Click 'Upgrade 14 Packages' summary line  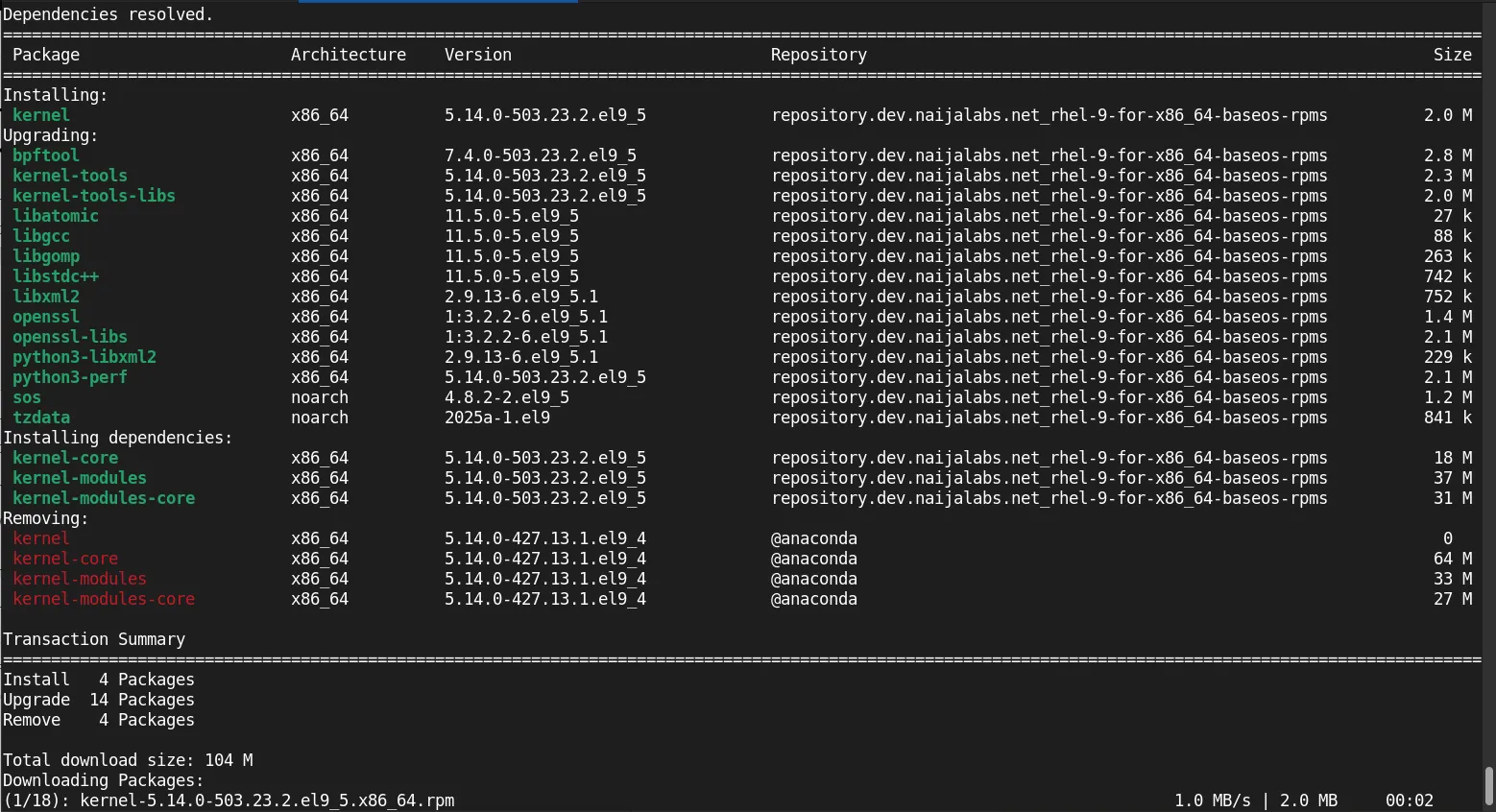(x=99, y=700)
